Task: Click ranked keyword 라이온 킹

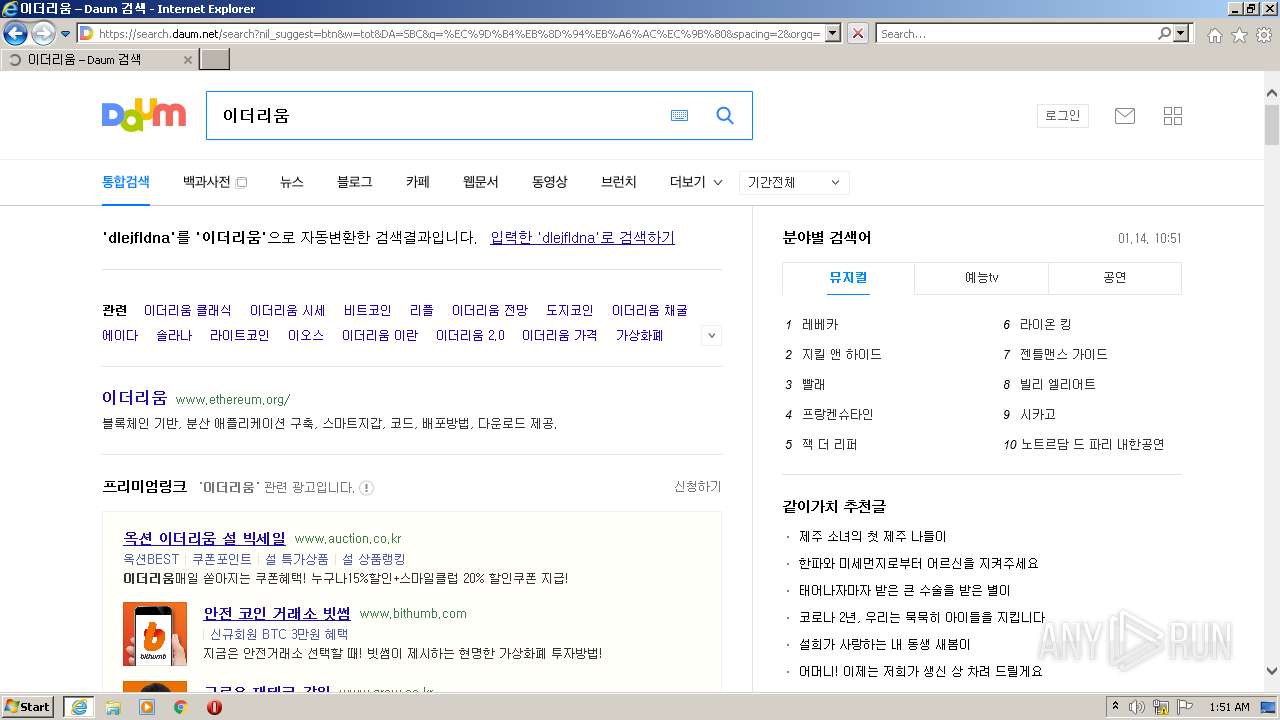Action: pos(1045,325)
